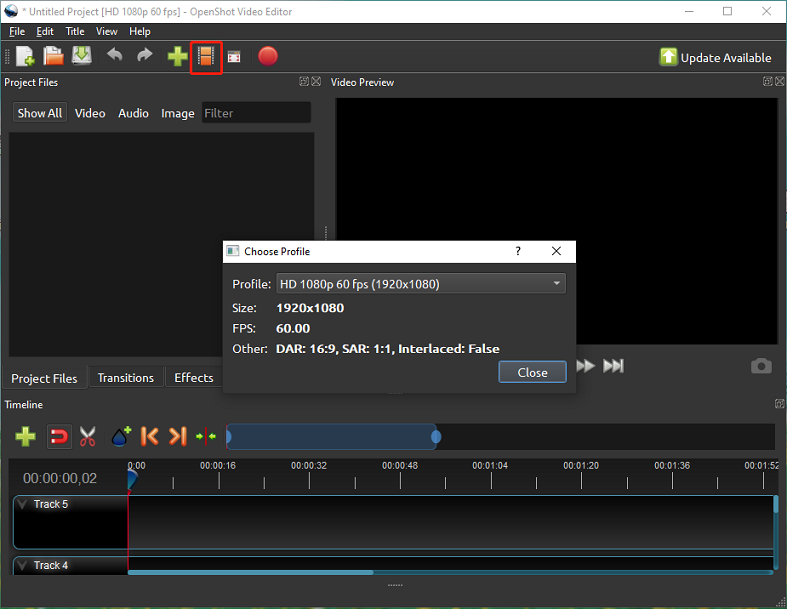Open the Title menu
The height and width of the screenshot is (609, 787).
pos(75,31)
